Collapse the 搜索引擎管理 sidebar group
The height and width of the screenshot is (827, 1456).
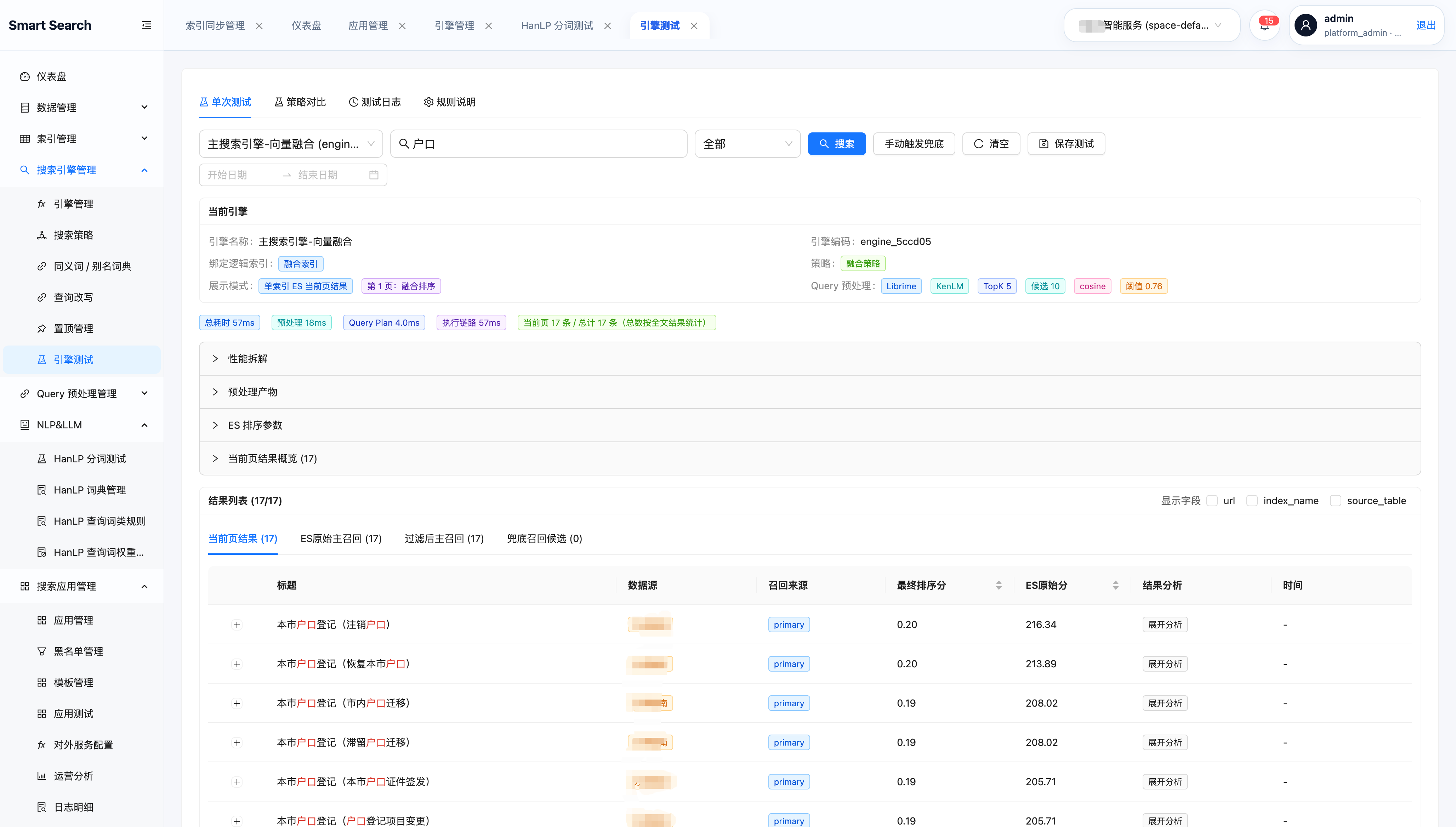coord(82,170)
